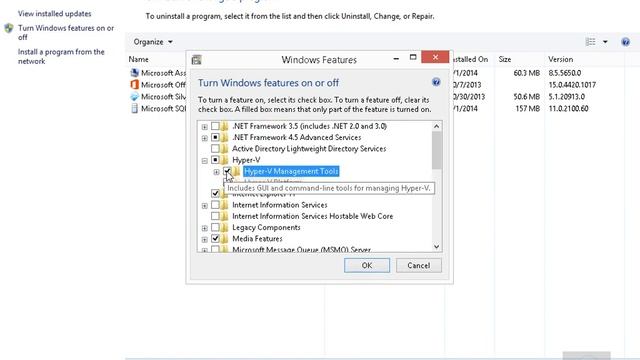640x360 pixels.
Task: Uncheck the Hyper-V Management Tools checkbox
Action: click(227, 171)
